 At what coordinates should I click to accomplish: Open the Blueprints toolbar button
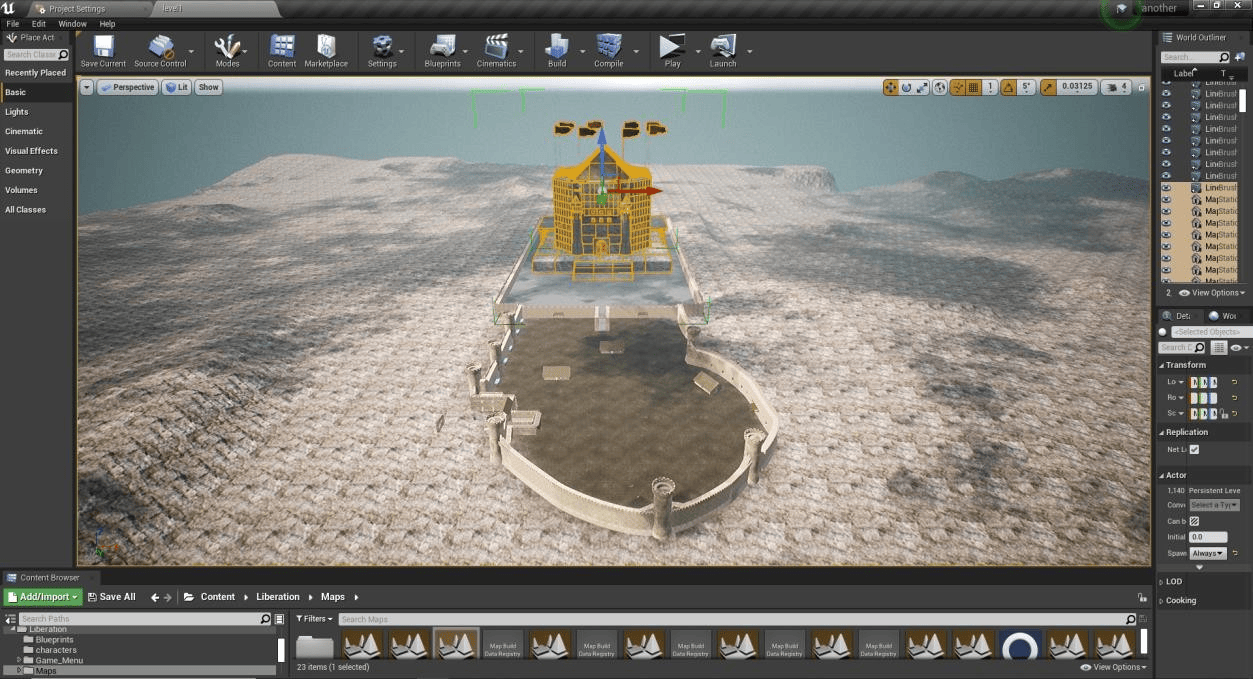[x=442, y=50]
